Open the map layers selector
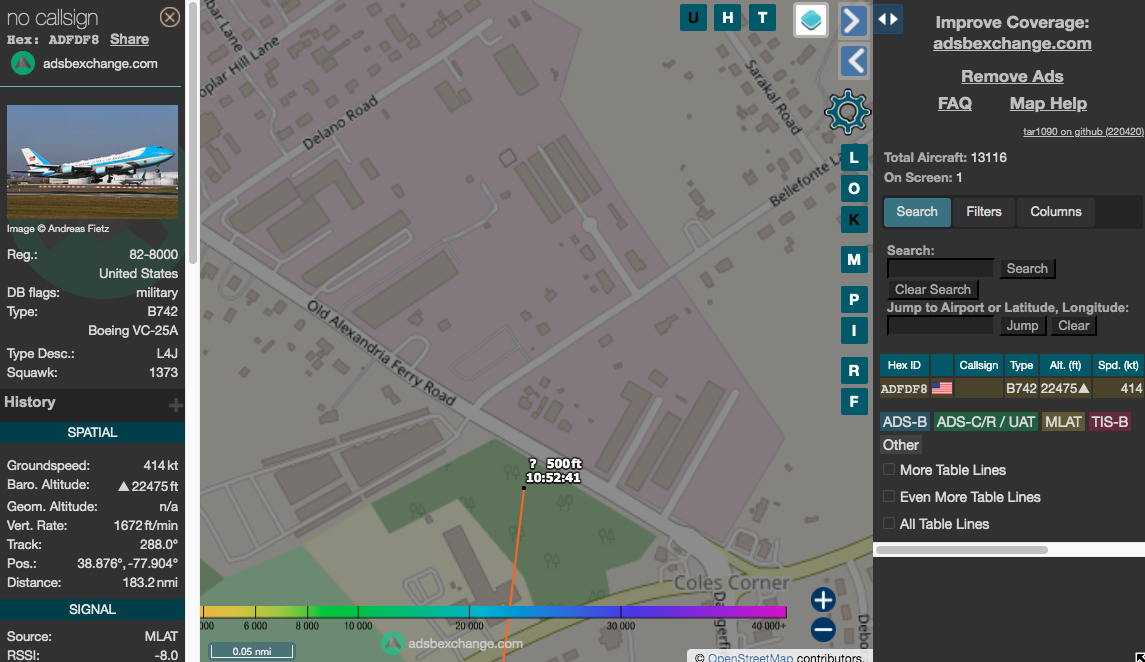Screen dimensions: 1145x662 pos(811,20)
